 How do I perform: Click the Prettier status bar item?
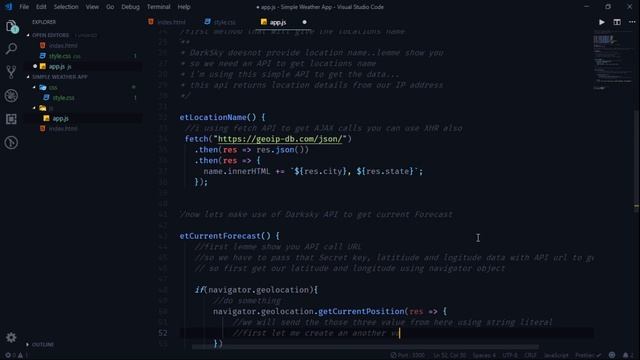pos(588,355)
